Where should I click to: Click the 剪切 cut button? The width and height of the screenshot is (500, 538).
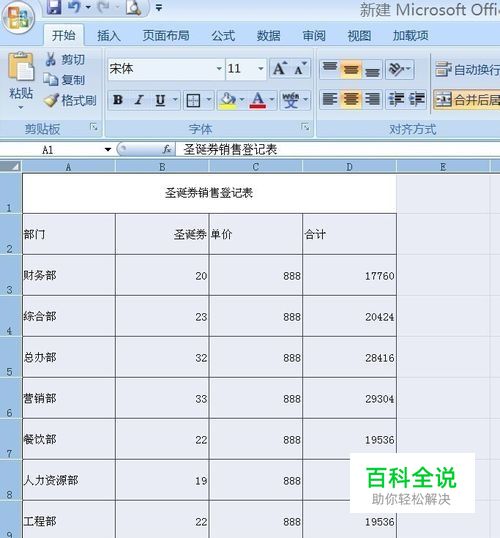(x=65, y=60)
